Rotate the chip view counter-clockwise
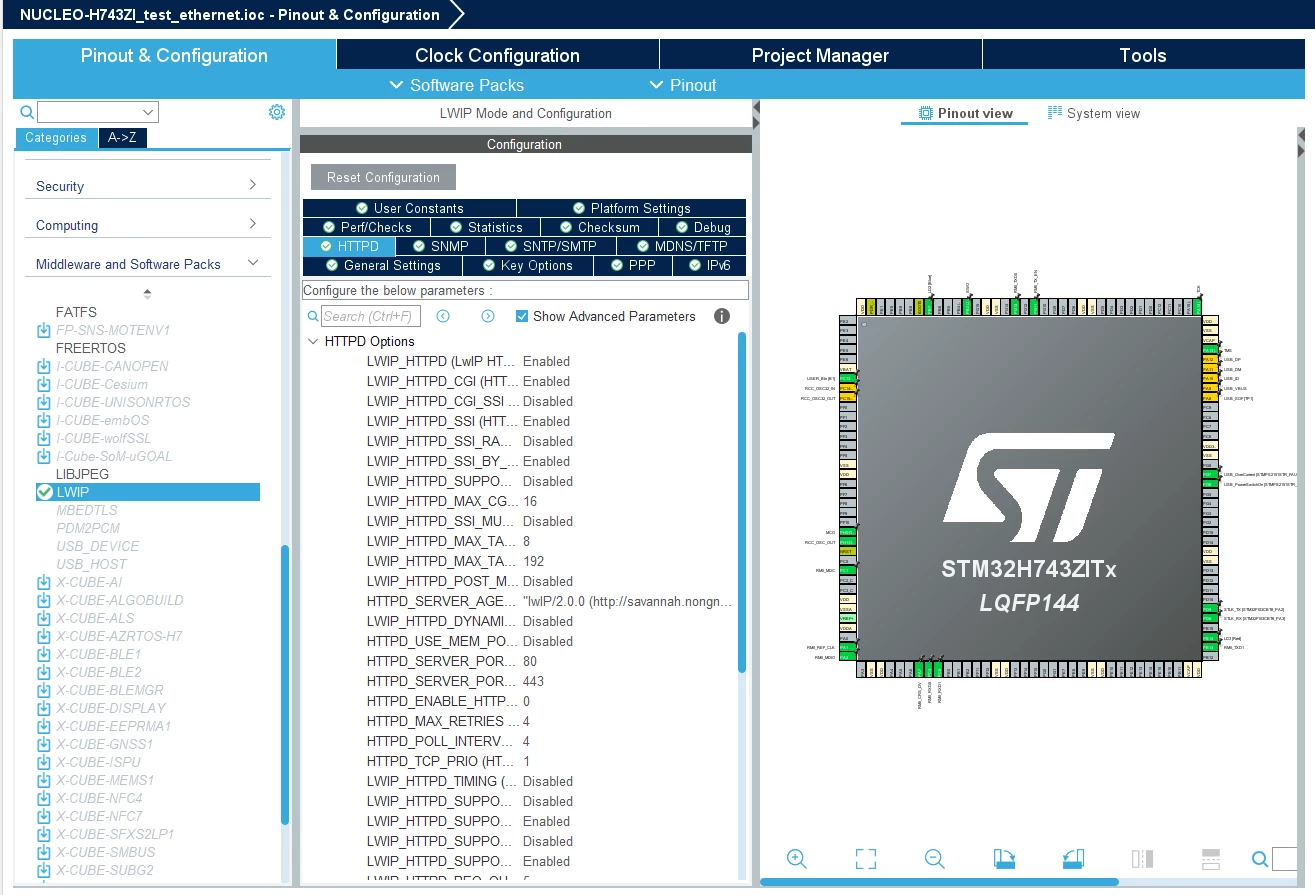Viewport: 1315px width, 895px height. pos(1073,858)
